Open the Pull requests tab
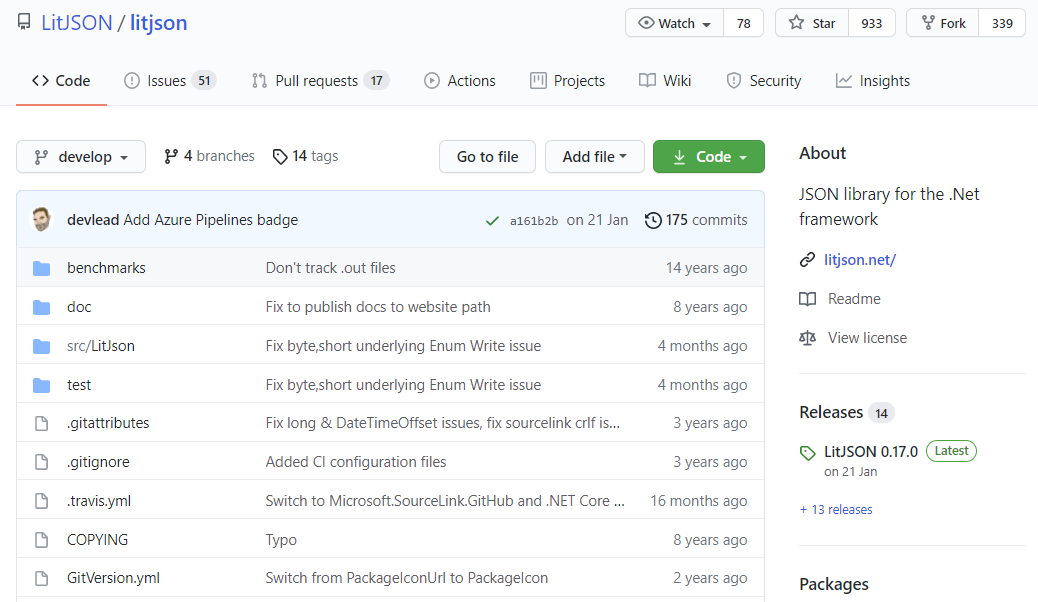 pyautogui.click(x=316, y=81)
